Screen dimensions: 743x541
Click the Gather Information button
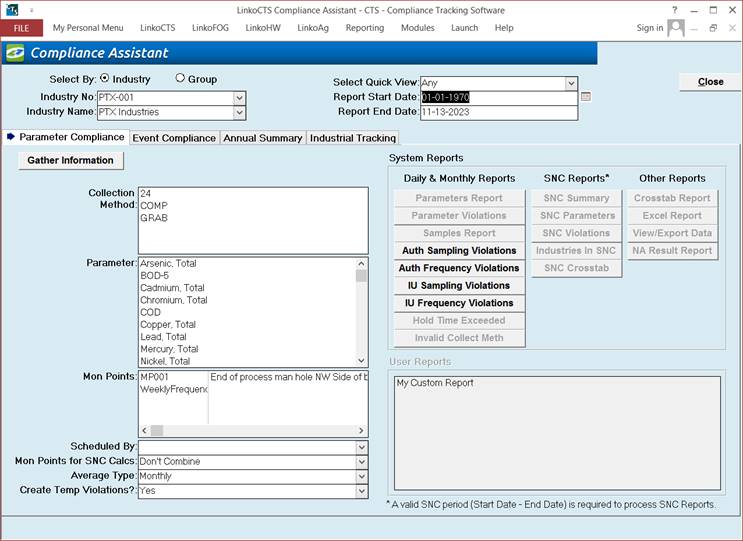71,161
